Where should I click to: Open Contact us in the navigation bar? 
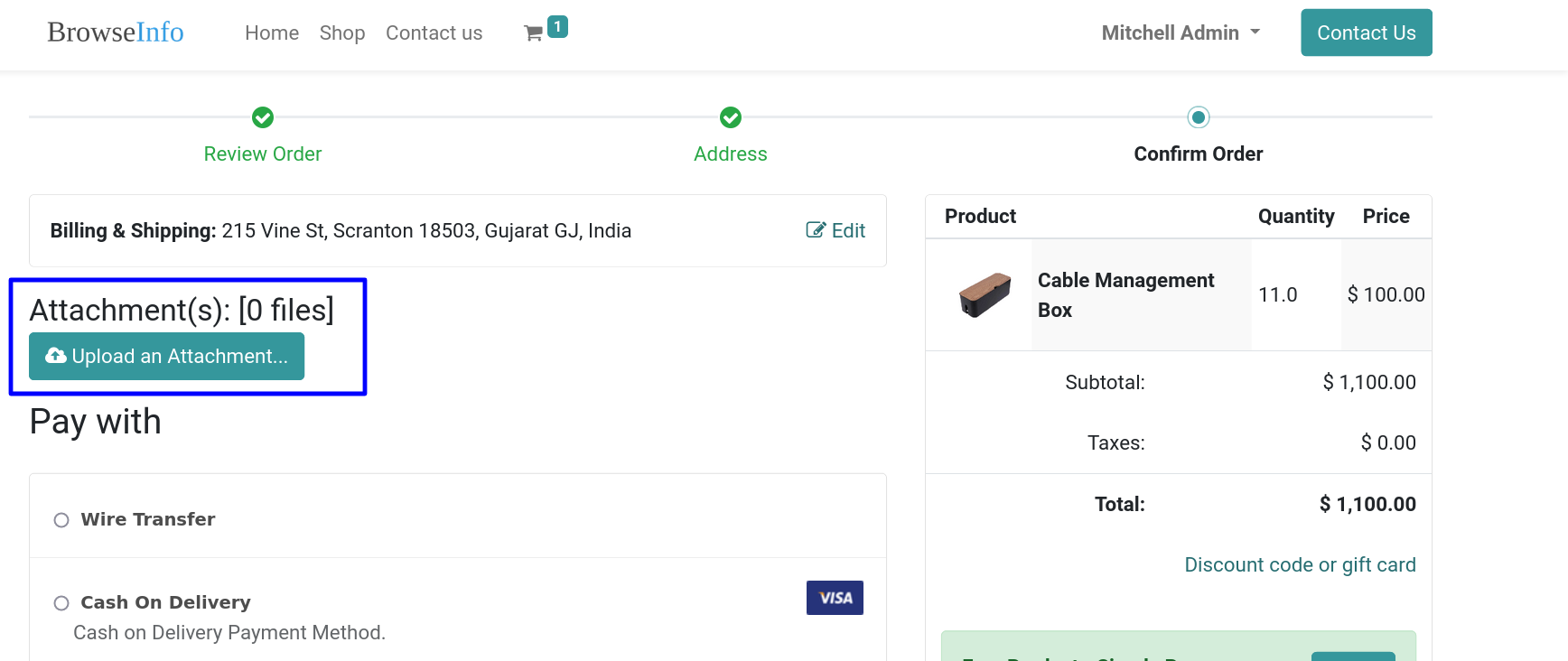tap(434, 33)
